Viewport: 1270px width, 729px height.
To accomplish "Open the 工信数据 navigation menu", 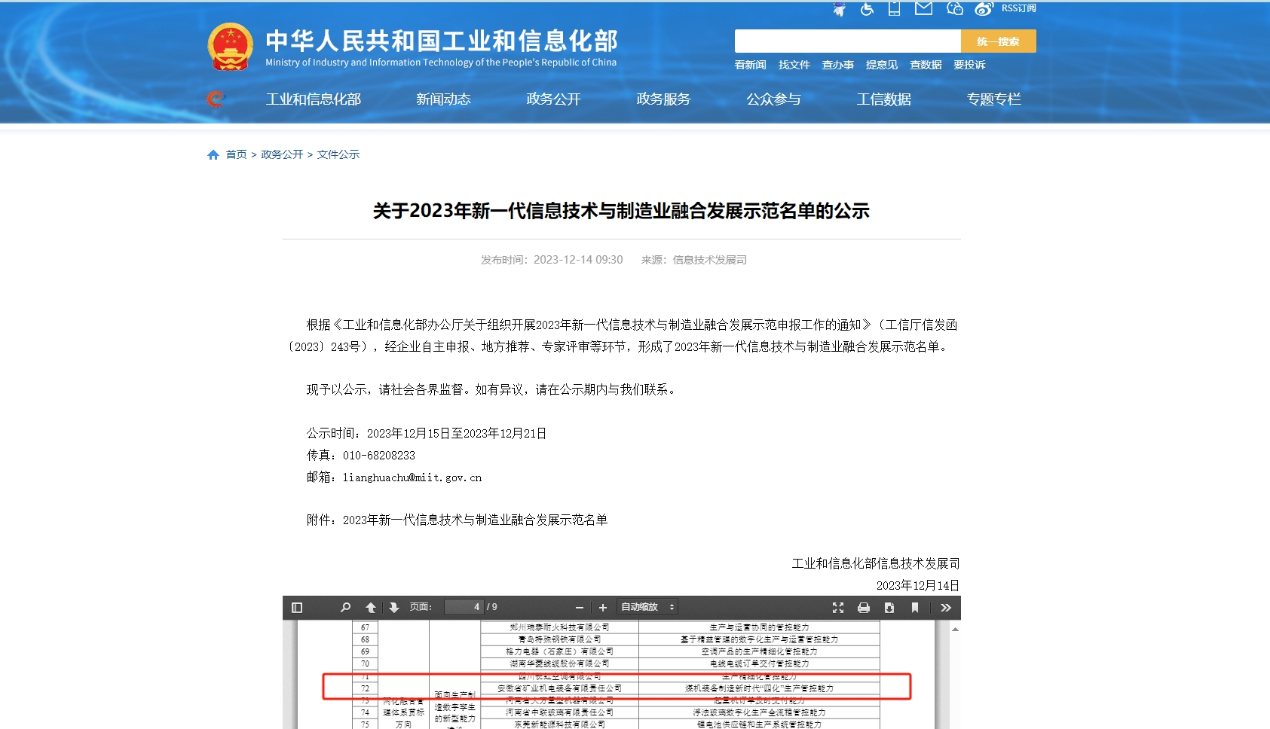I will (883, 99).
